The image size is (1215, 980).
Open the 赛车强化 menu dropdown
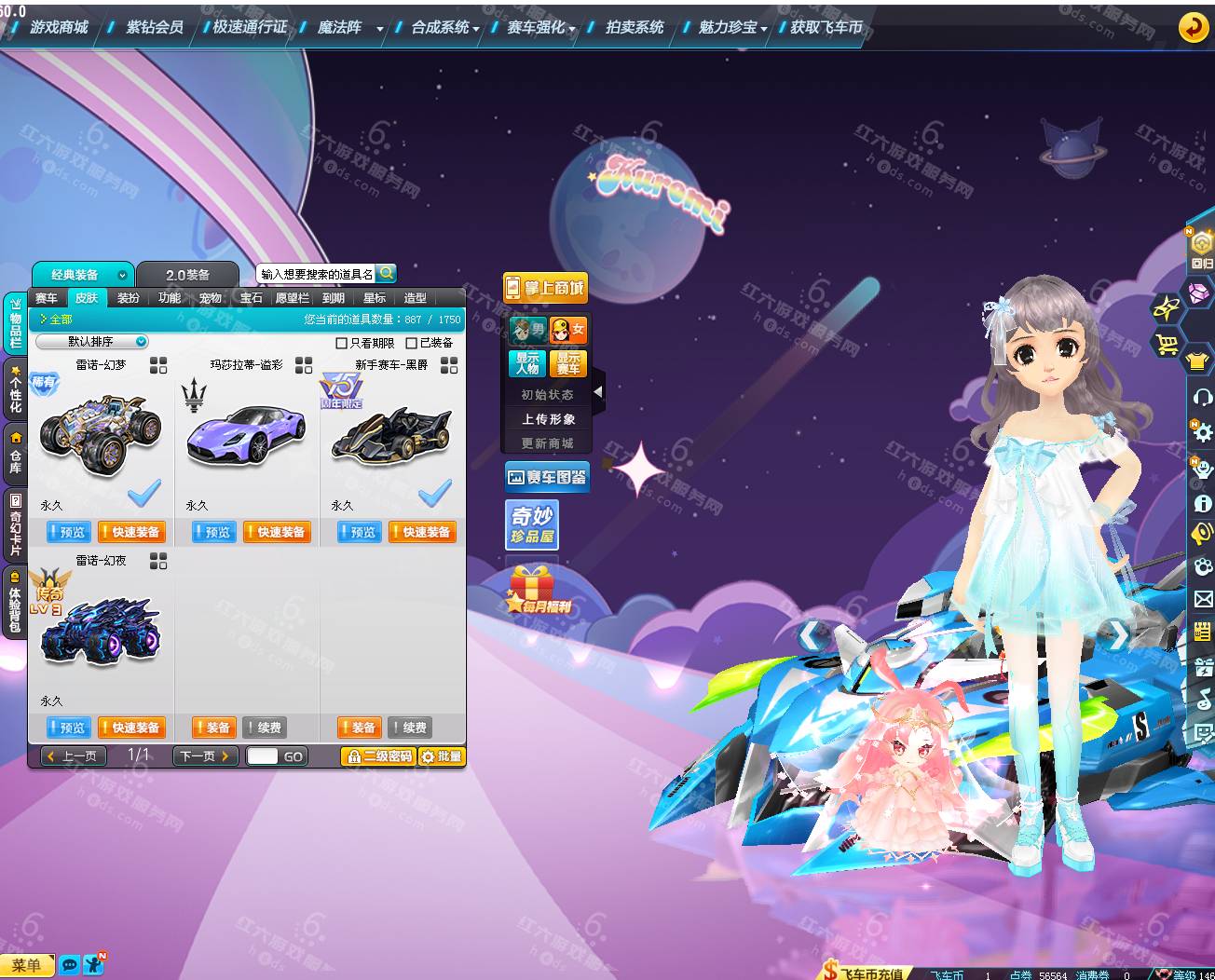(572, 29)
